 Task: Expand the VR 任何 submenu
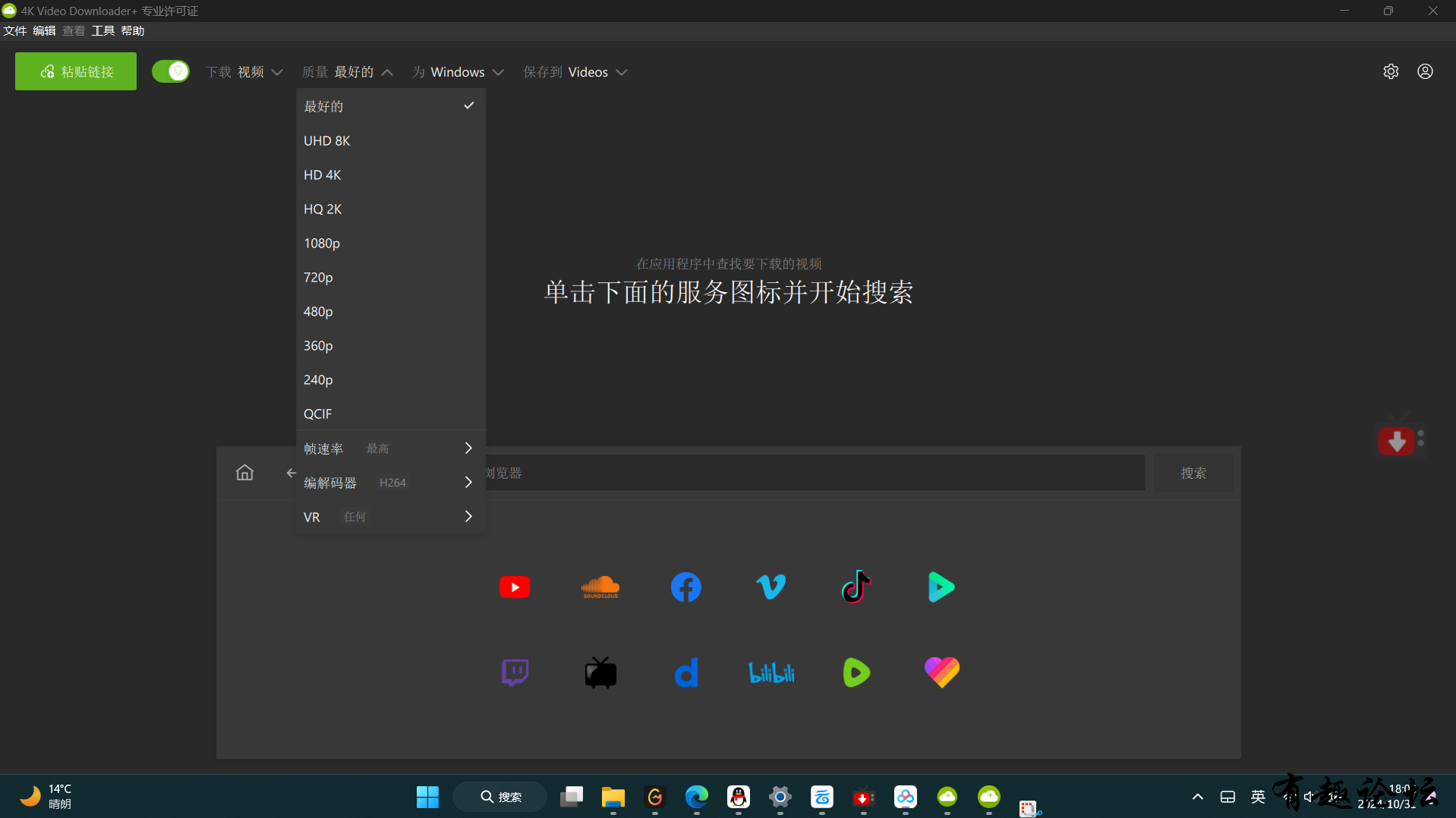coord(390,517)
